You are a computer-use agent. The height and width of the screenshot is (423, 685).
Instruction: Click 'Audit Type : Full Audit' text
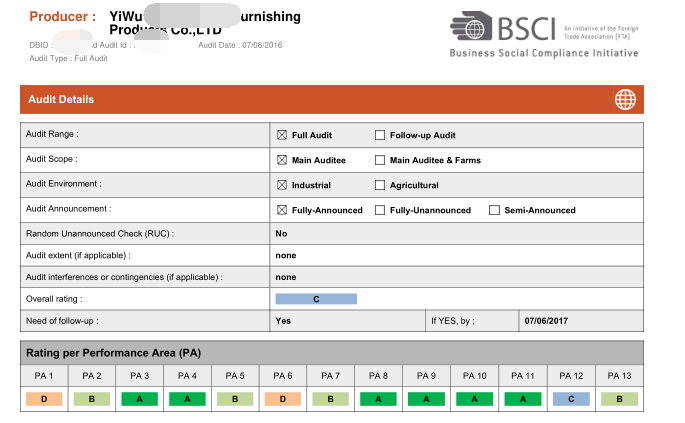pos(68,58)
